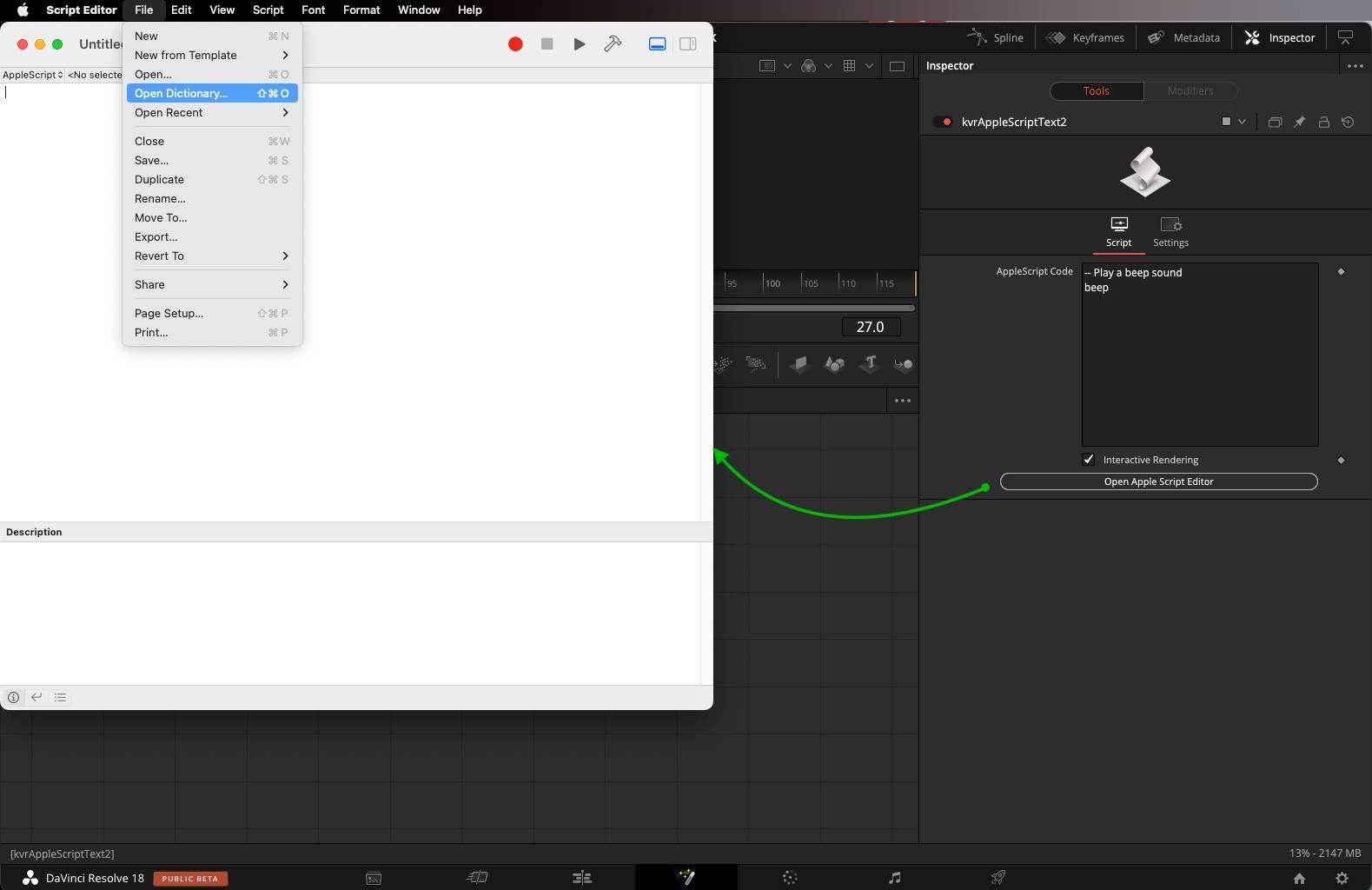Open the Script menu in menu bar
Viewport: 1372px width, 890px height.
[x=268, y=10]
